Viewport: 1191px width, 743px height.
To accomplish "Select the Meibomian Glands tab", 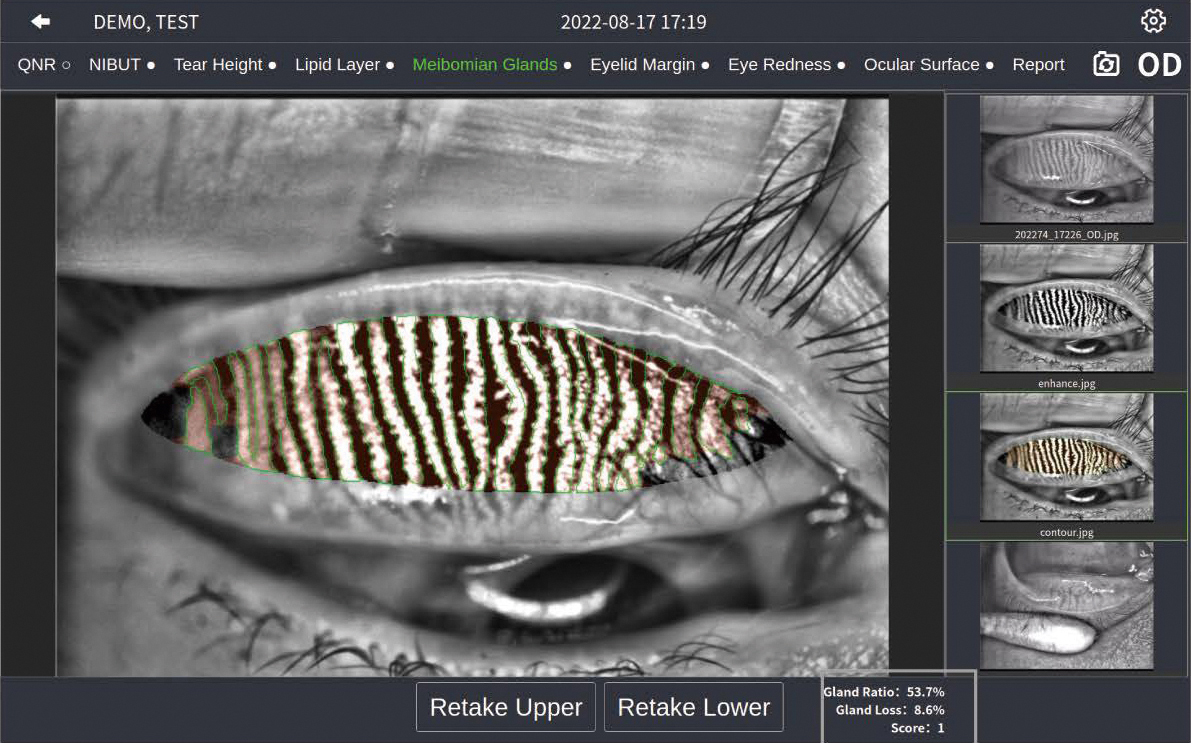I will click(x=491, y=65).
